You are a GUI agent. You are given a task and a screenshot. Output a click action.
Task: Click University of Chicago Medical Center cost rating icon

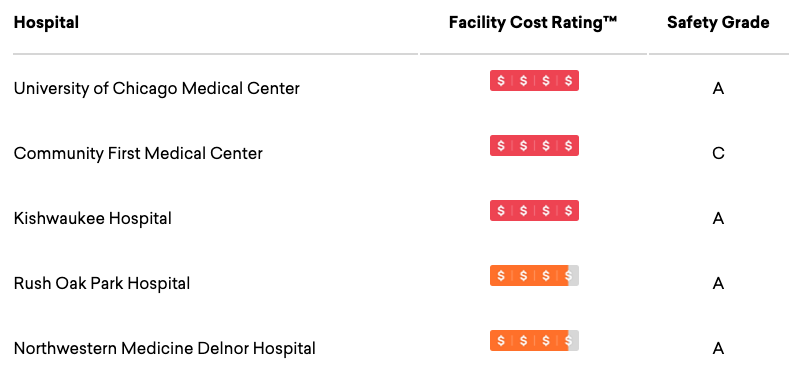[534, 81]
